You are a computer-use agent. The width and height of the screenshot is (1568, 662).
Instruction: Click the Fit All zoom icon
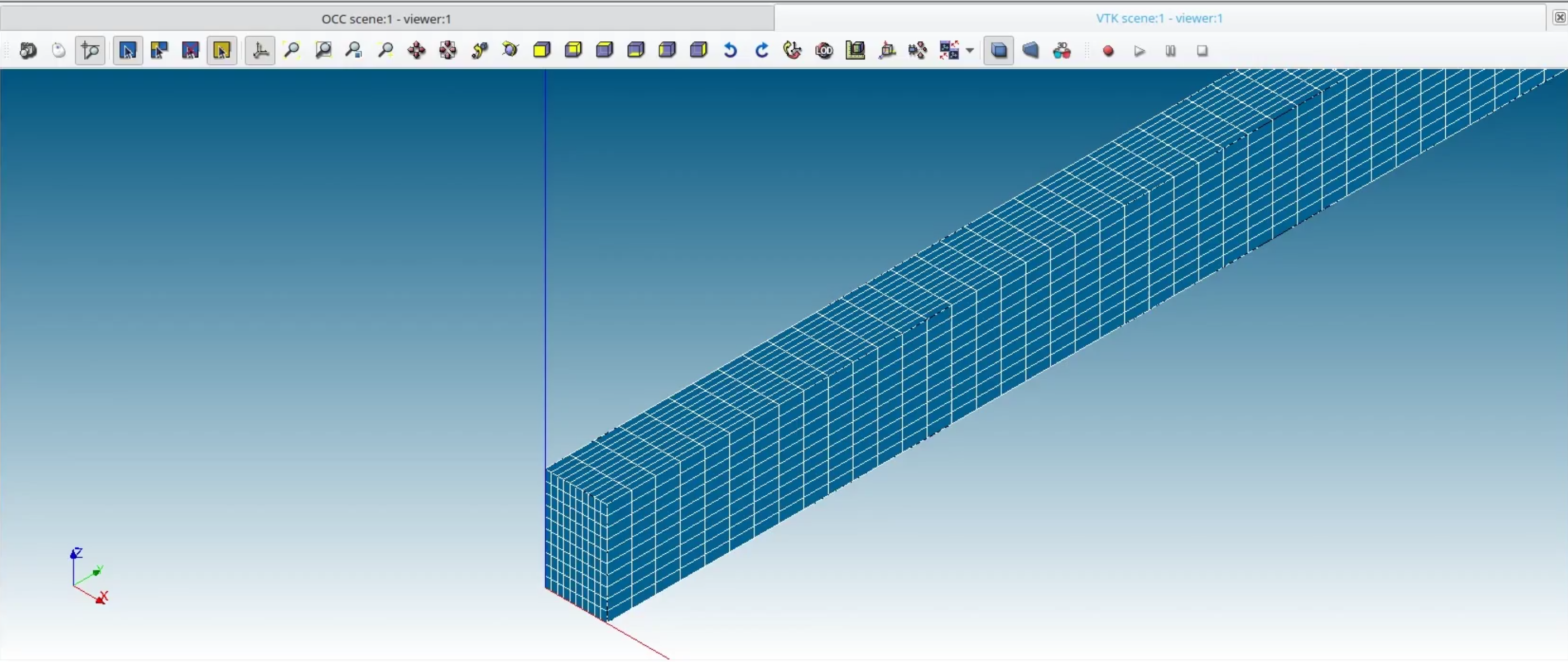292,51
